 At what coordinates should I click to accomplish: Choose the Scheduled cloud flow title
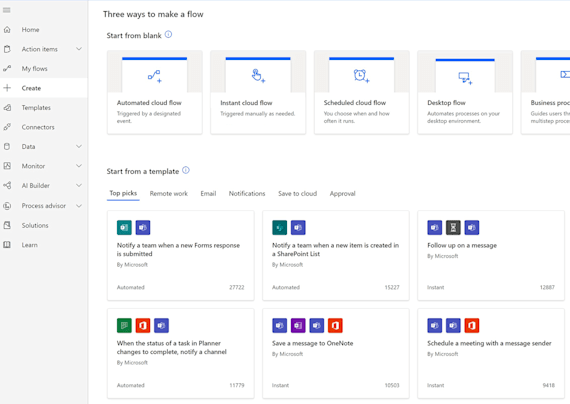pyautogui.click(x=355, y=103)
